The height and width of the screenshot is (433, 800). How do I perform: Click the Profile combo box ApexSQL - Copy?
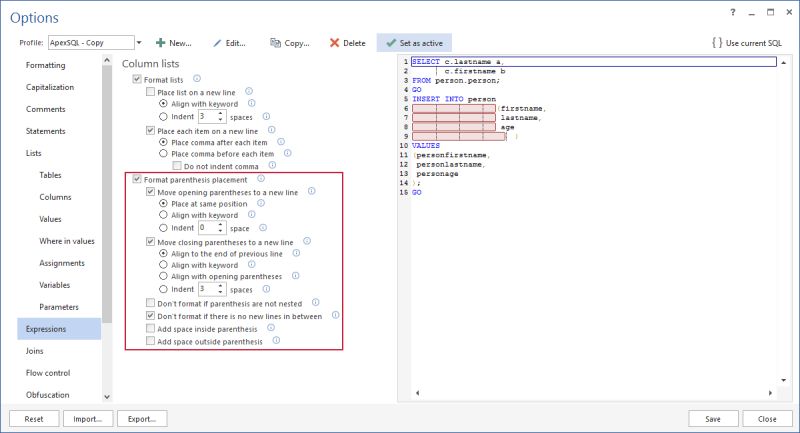[91, 43]
